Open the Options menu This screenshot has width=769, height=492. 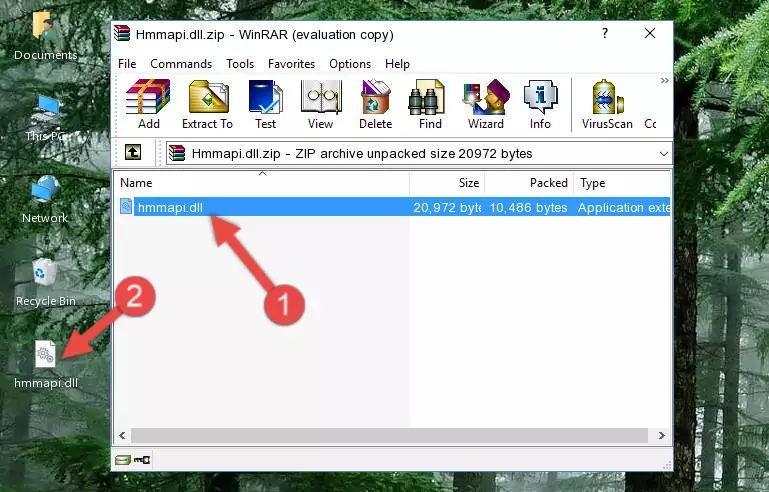click(350, 64)
